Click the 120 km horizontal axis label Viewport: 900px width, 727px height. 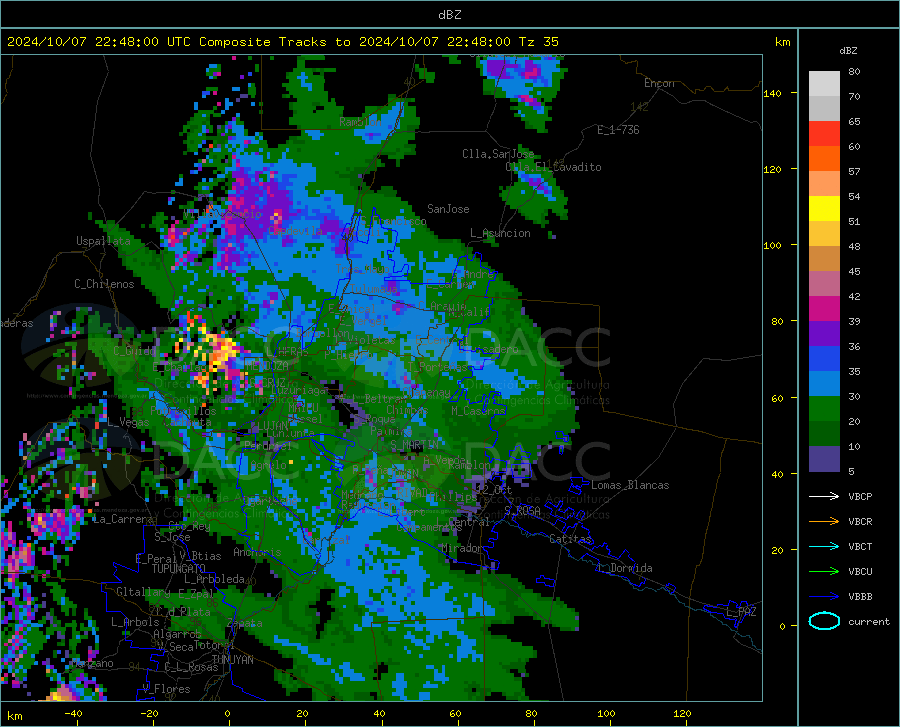(682, 714)
